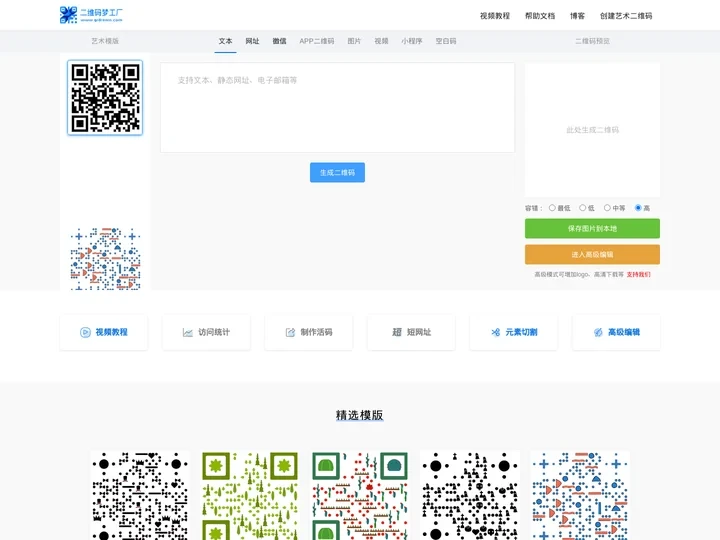The width and height of the screenshot is (720, 540).
Task: Click the 二维码预览 header label
Action: [x=592, y=41]
